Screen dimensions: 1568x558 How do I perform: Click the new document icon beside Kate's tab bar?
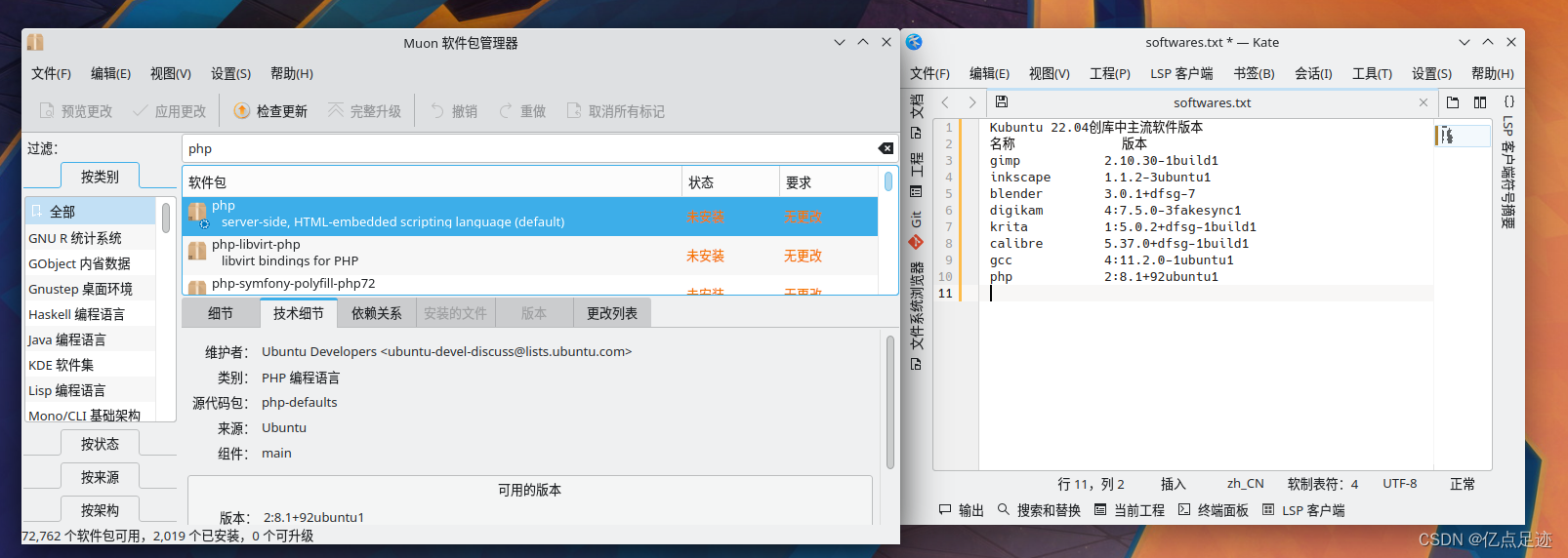(x=1453, y=102)
